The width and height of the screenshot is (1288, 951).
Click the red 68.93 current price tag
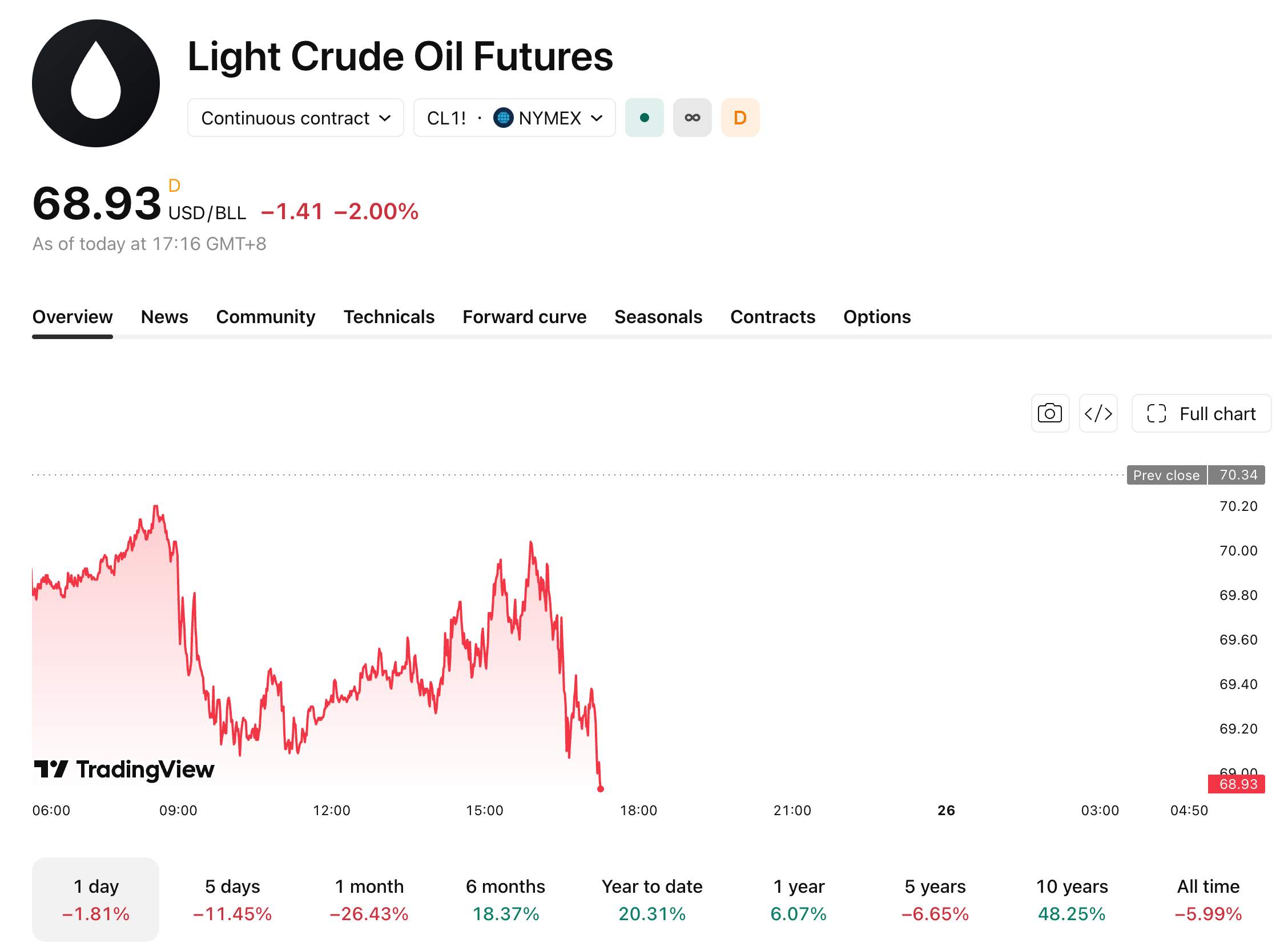pos(1237,785)
